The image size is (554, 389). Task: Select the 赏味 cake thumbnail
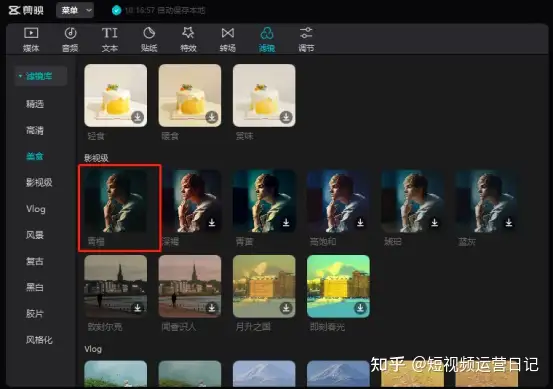click(264, 95)
